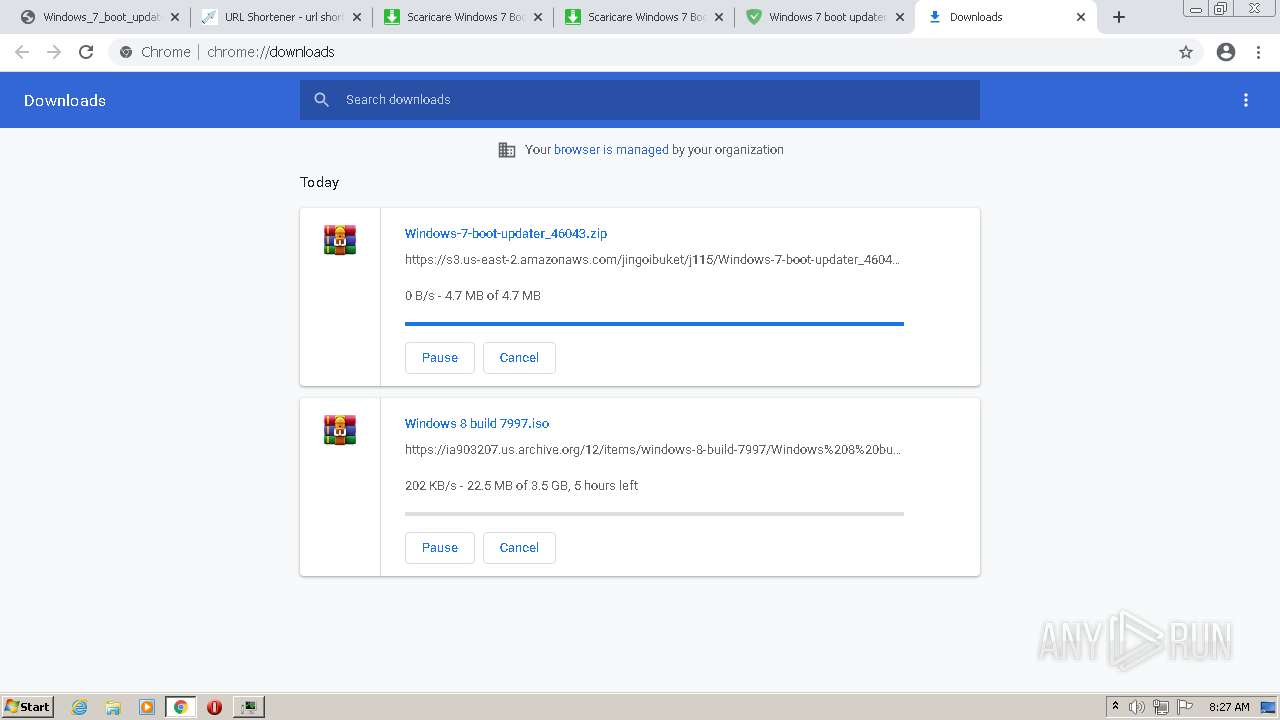Click the WinRAR icon of the zip download
The width and height of the screenshot is (1280, 720).
[340, 240]
